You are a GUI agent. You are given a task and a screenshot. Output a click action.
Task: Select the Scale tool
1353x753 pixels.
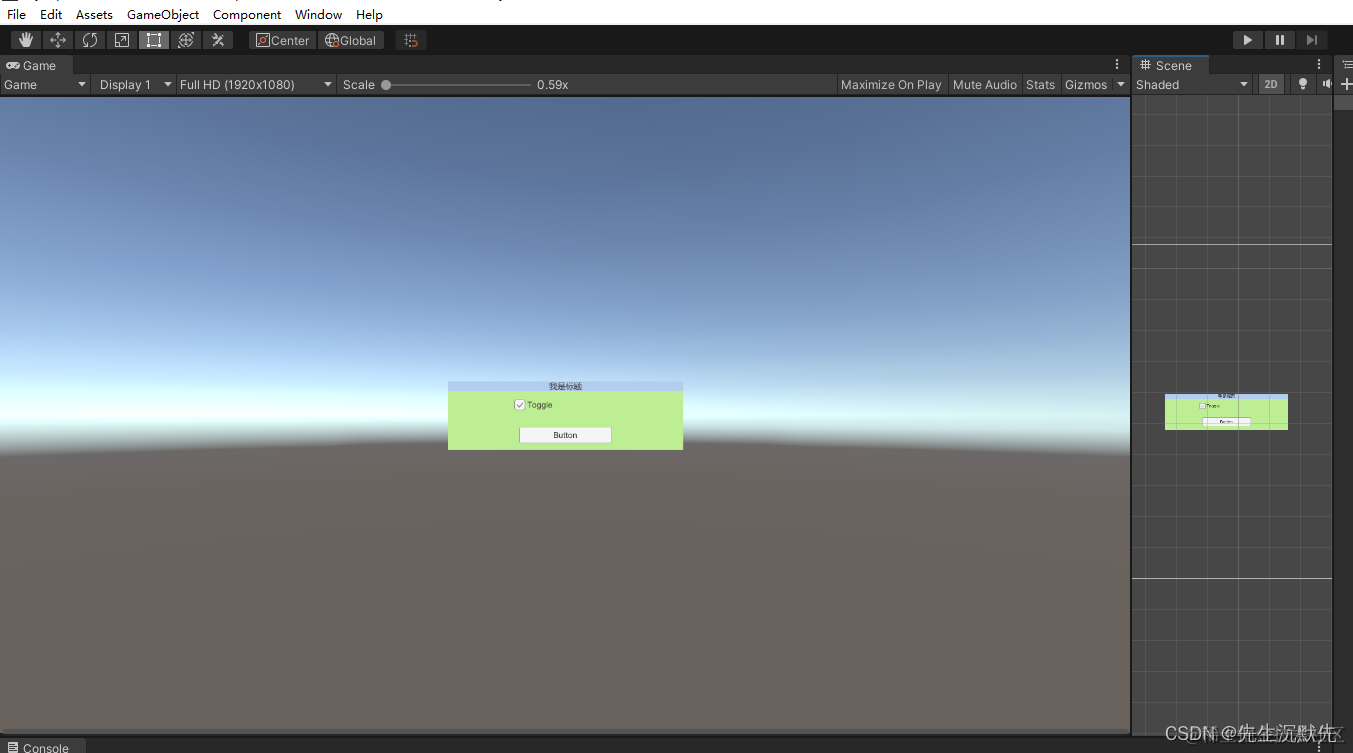click(122, 40)
